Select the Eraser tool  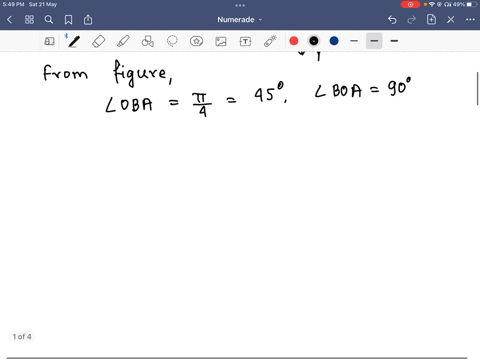(x=99, y=41)
